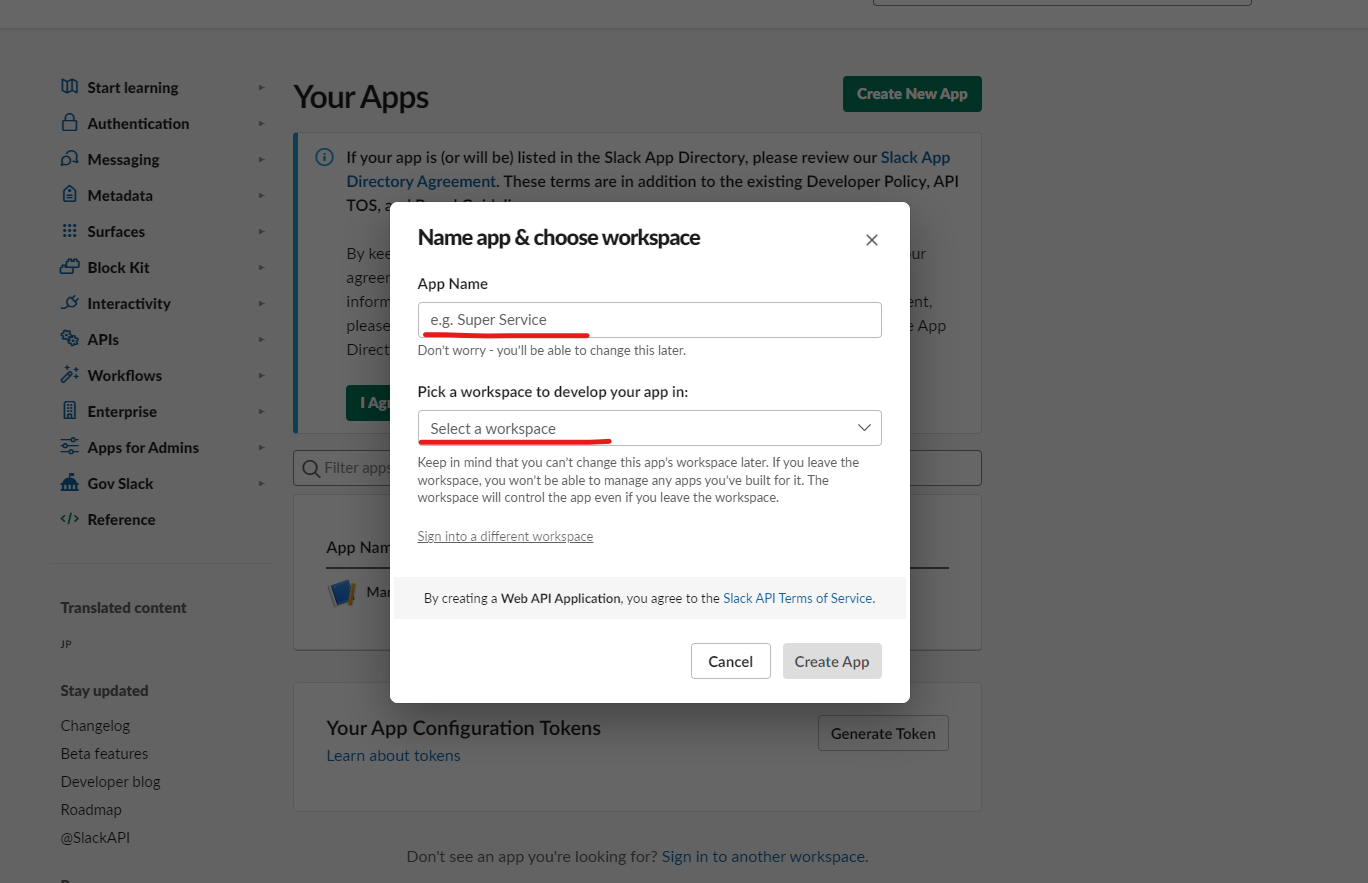The image size is (1368, 883).
Task: Click the Interactivity plug icon
Action: [x=69, y=303]
